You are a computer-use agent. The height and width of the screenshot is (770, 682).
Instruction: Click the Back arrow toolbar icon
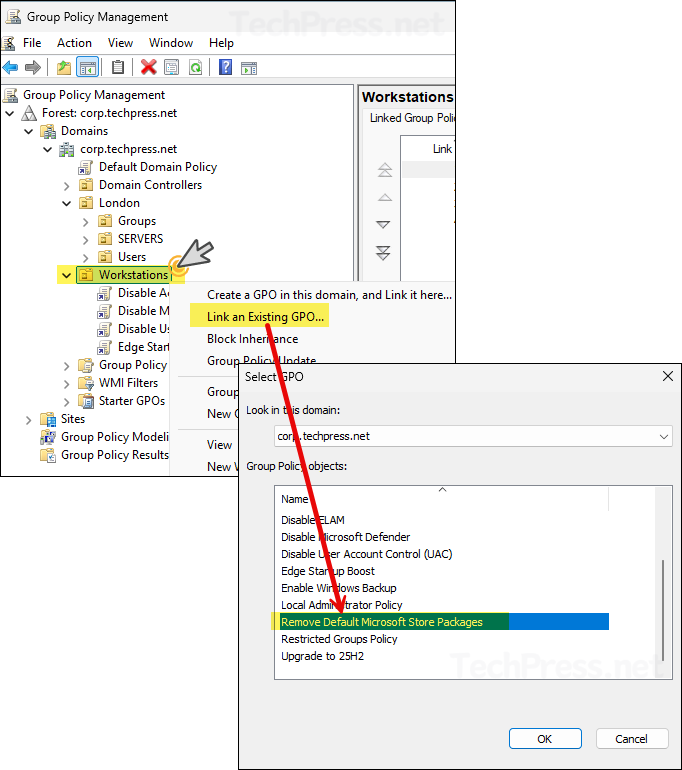(10, 67)
